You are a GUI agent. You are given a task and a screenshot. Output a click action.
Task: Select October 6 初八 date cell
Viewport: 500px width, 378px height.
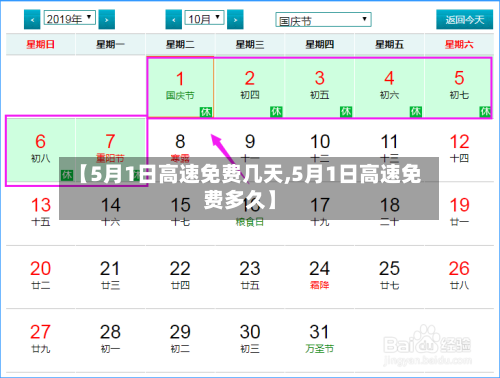click(41, 150)
